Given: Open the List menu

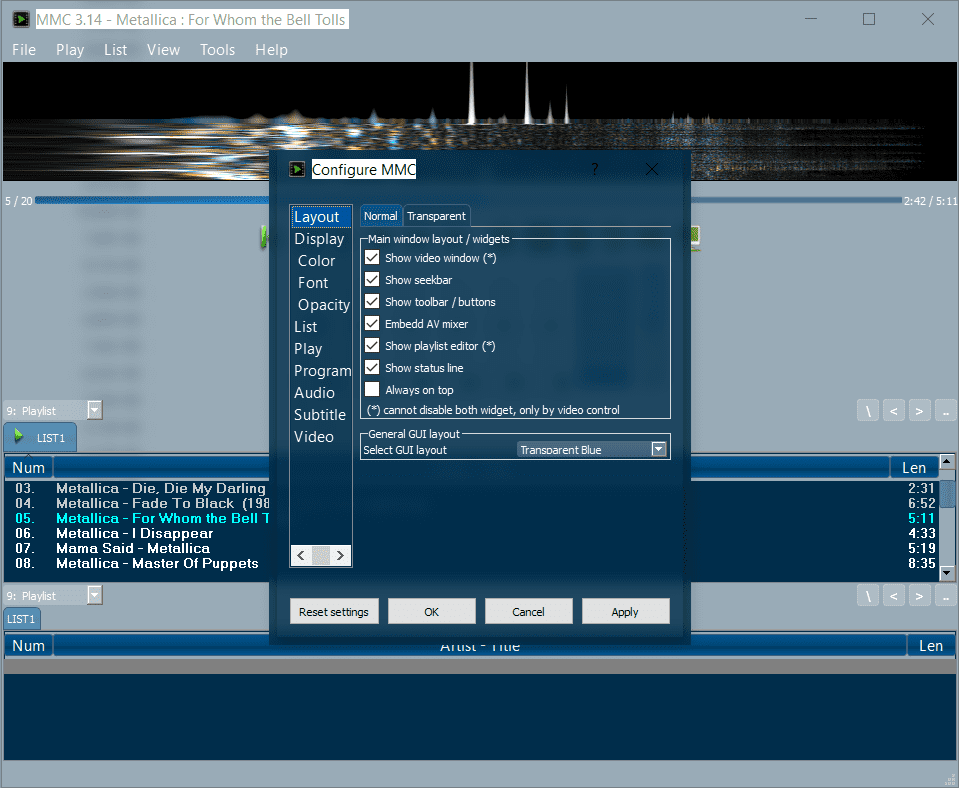Looking at the screenshot, I should pos(115,50).
